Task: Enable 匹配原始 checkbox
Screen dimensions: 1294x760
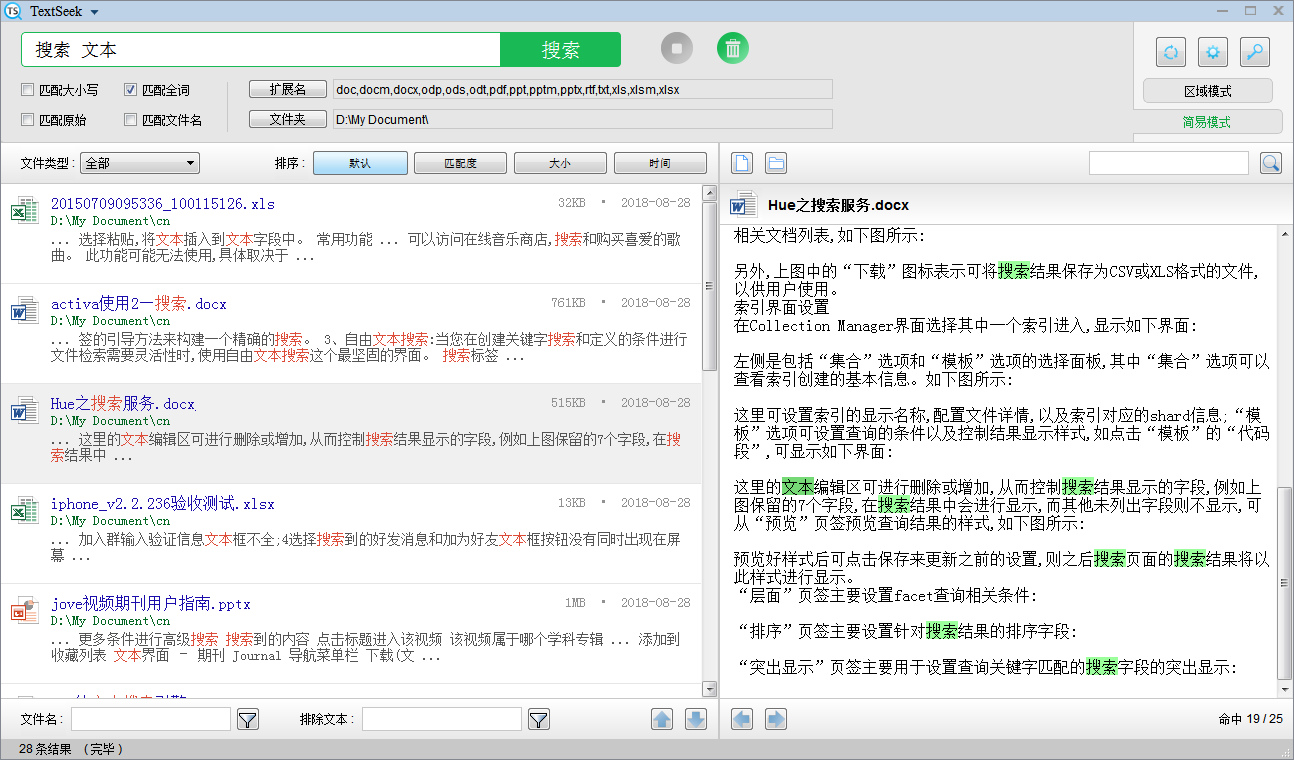Action: [x=28, y=120]
